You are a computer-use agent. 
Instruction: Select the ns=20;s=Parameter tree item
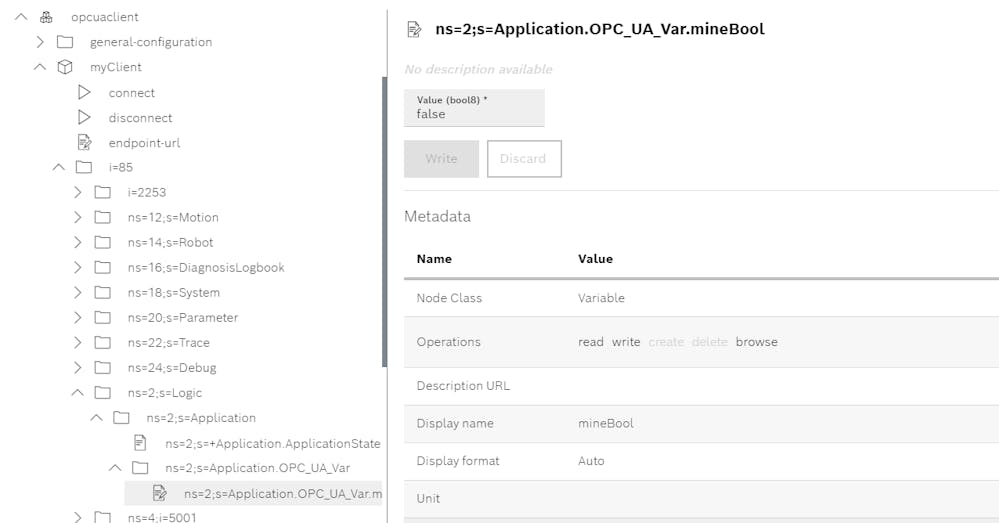click(183, 317)
